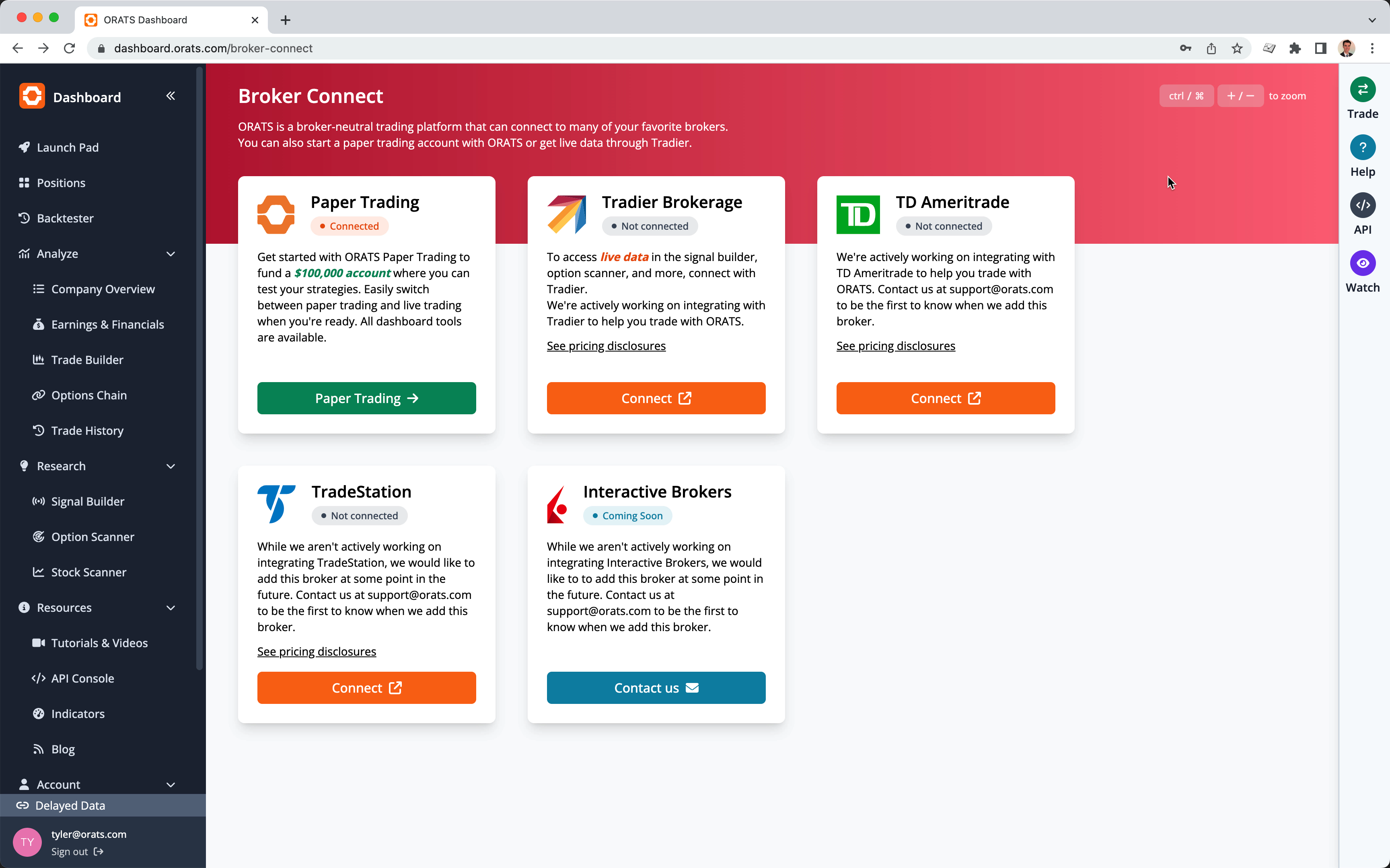The image size is (1390, 868).
Task: Expand the Research section
Action: coord(171,466)
